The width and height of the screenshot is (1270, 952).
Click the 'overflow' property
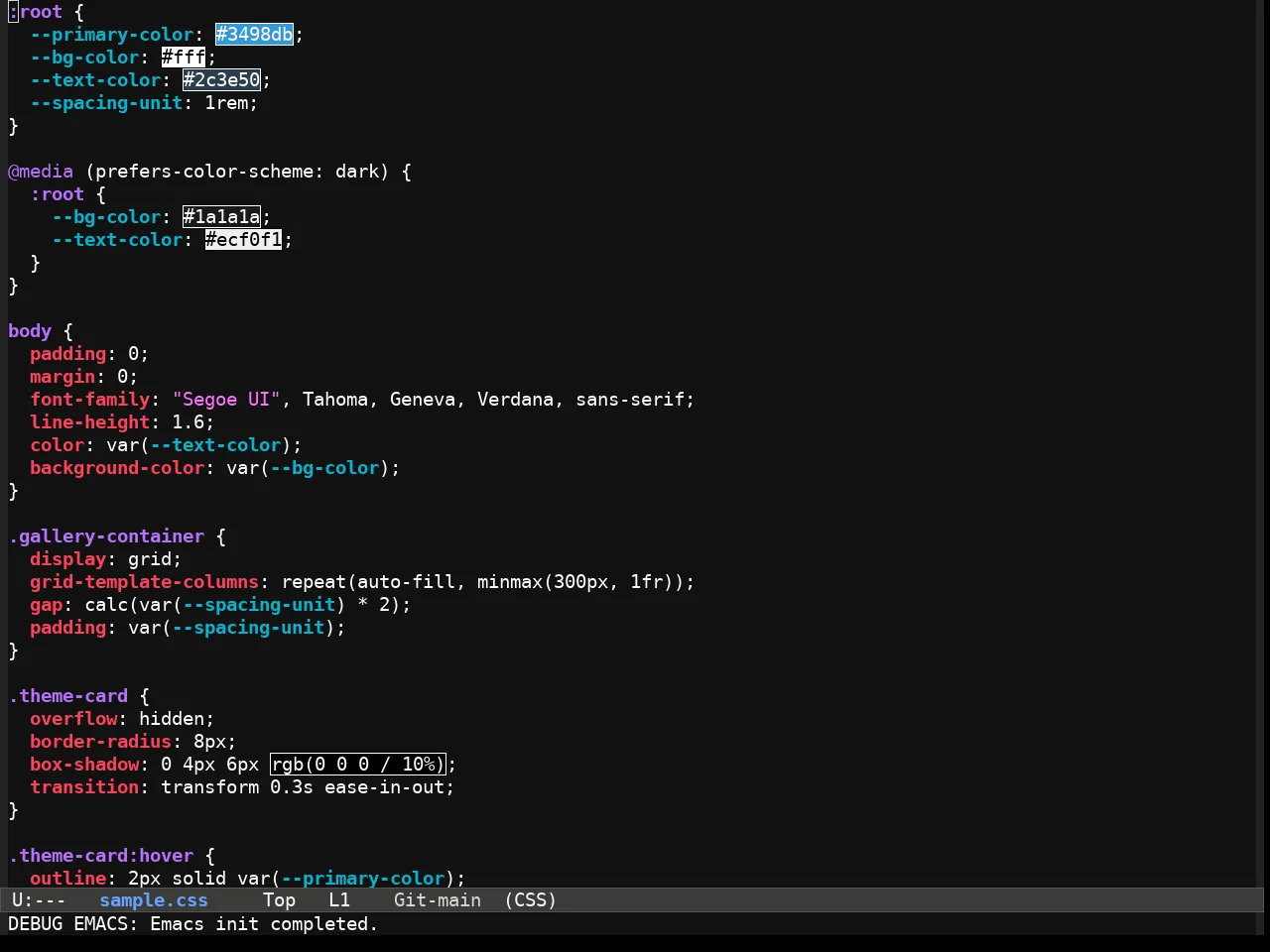click(73, 719)
